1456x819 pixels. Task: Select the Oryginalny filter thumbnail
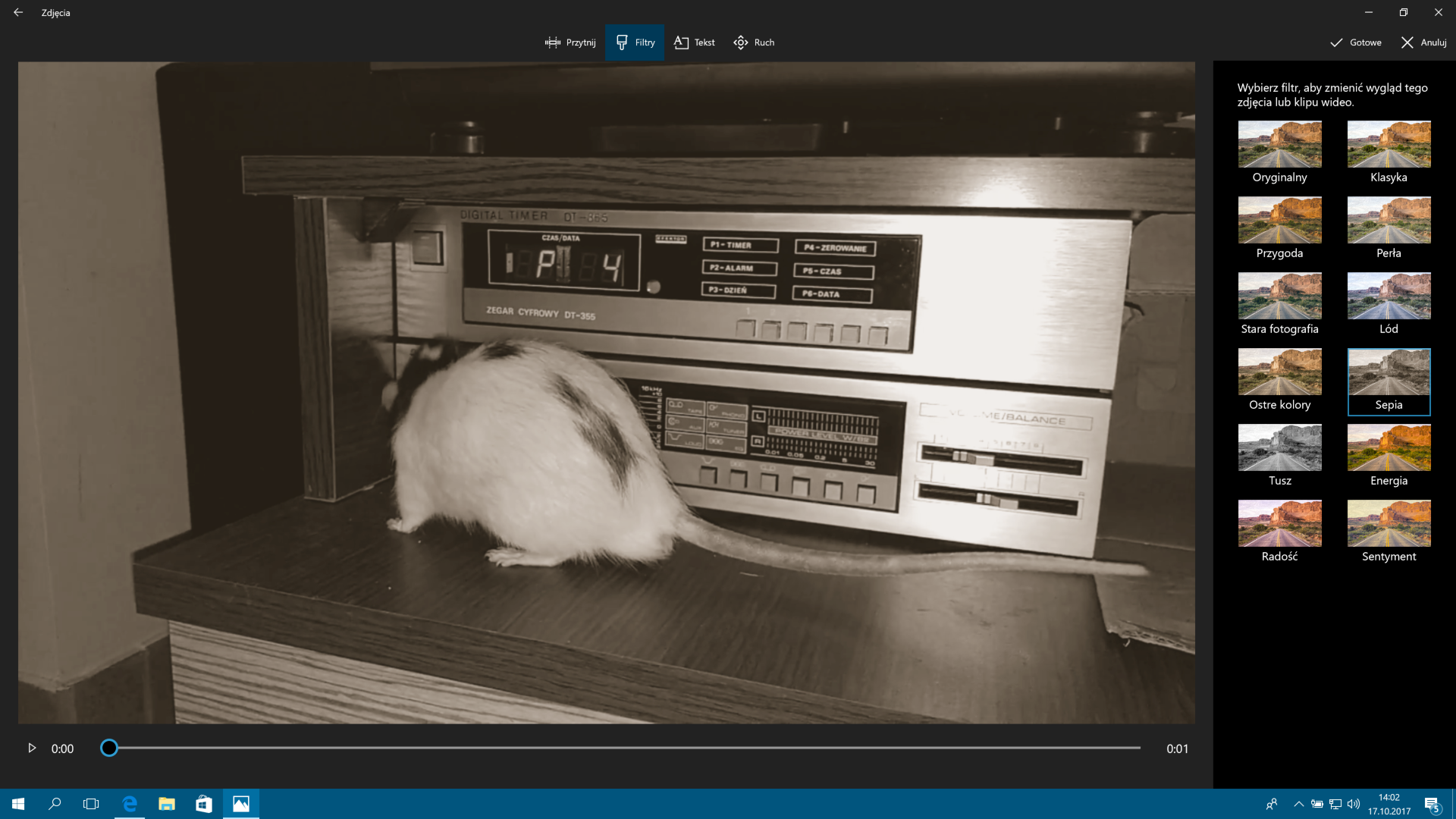(1279, 144)
